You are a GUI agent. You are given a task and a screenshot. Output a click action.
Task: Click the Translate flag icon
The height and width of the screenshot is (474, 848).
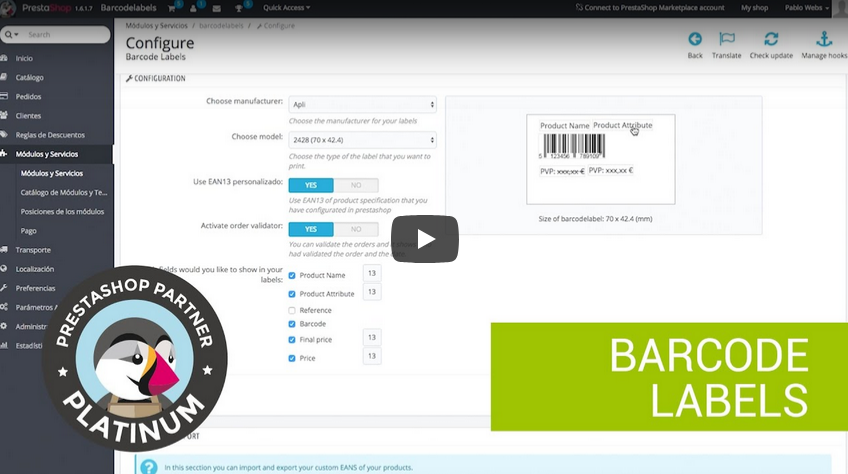pyautogui.click(x=727, y=39)
